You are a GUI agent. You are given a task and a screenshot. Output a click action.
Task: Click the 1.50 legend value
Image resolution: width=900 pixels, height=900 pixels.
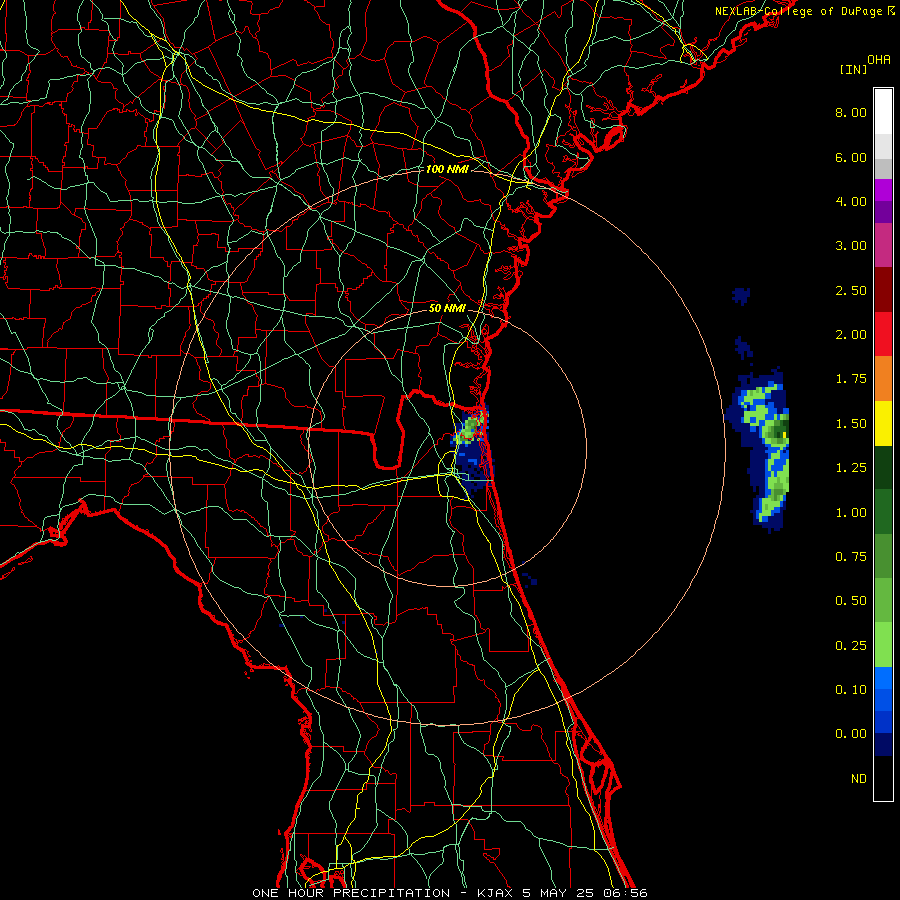pos(851,424)
